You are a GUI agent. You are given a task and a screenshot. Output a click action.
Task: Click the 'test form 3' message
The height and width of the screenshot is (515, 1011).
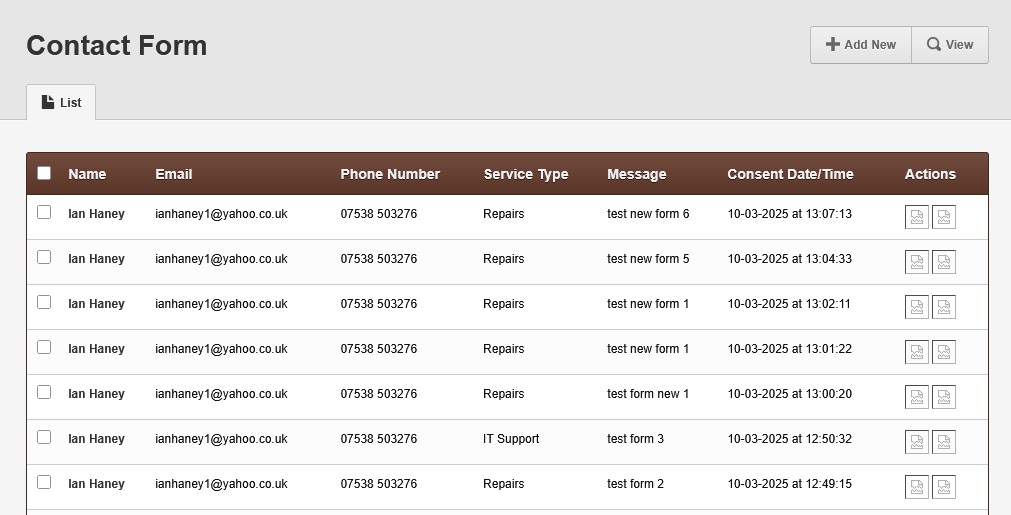635,439
